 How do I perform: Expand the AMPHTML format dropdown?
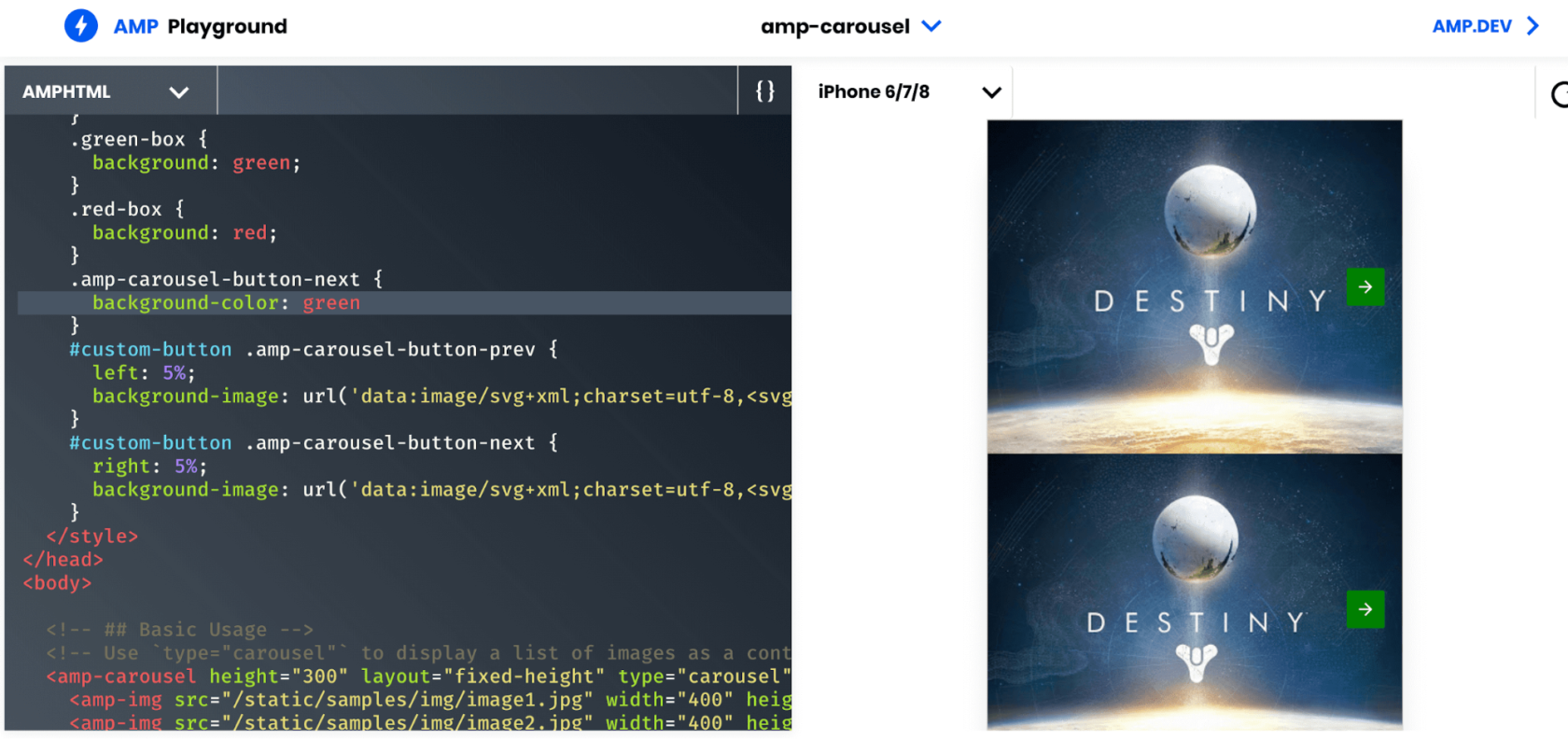pyautogui.click(x=110, y=91)
